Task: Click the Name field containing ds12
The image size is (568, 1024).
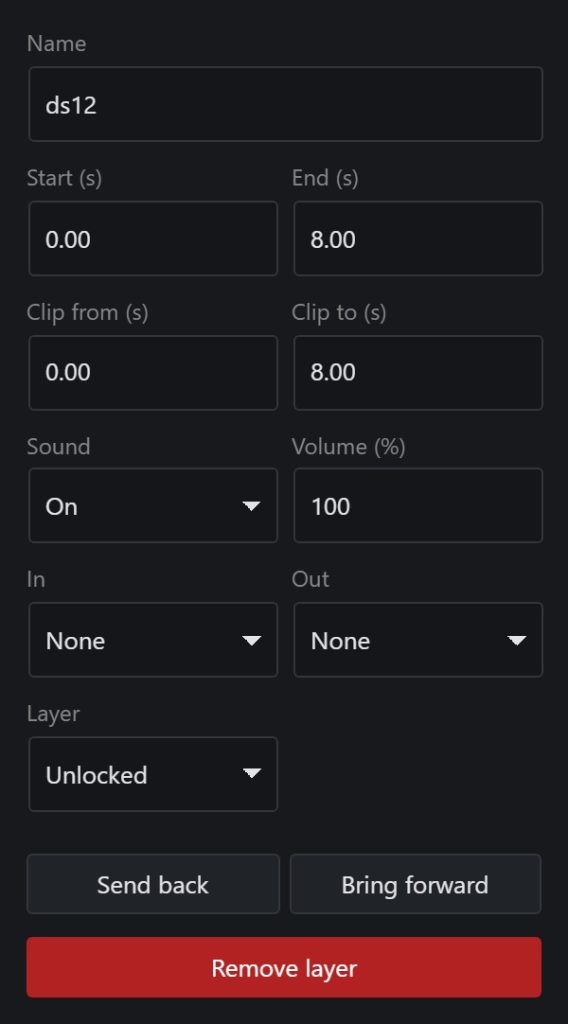Action: [285, 104]
